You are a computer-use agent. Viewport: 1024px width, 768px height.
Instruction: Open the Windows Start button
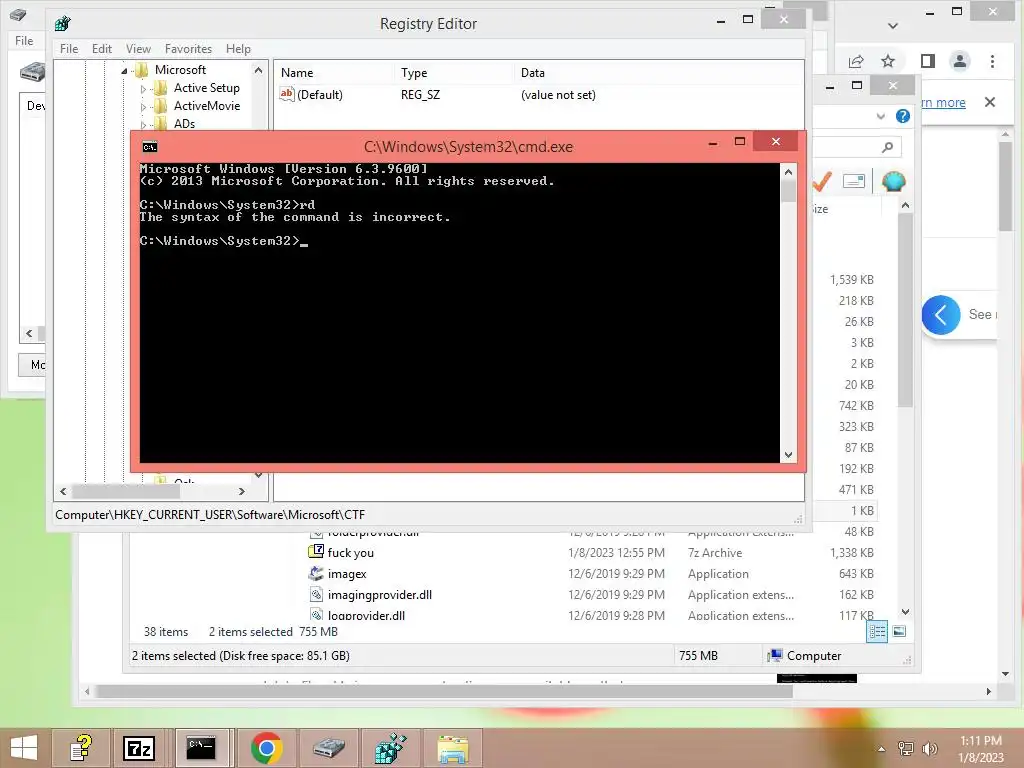pos(24,748)
